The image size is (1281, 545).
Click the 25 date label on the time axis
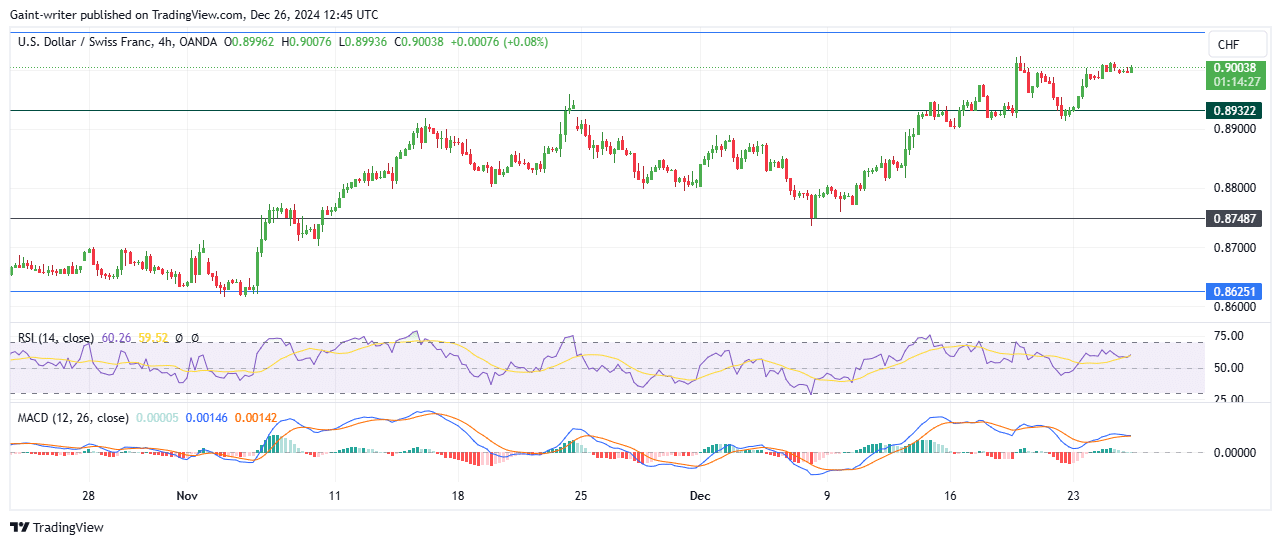580,495
